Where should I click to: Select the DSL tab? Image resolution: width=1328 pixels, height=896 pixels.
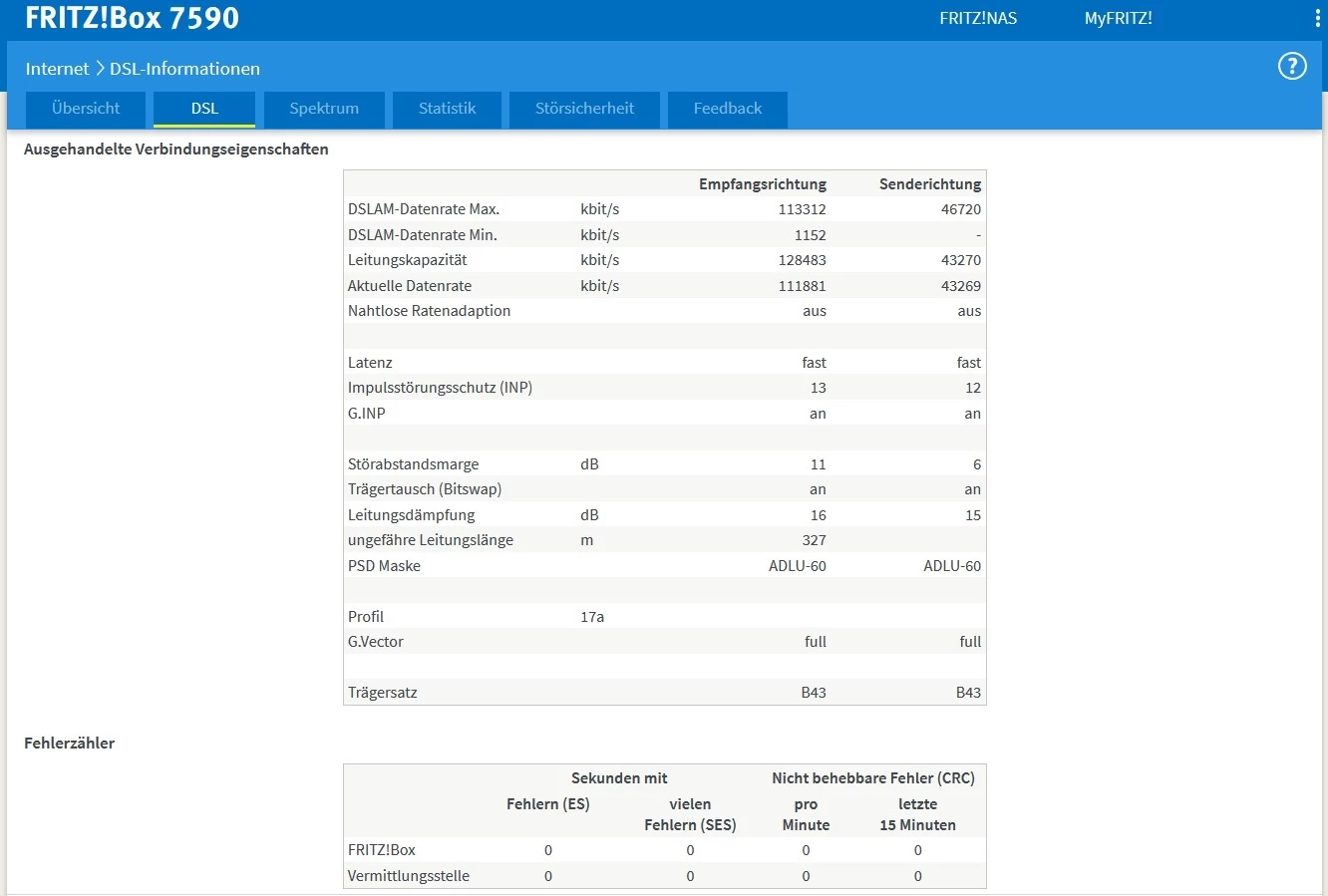(x=204, y=109)
